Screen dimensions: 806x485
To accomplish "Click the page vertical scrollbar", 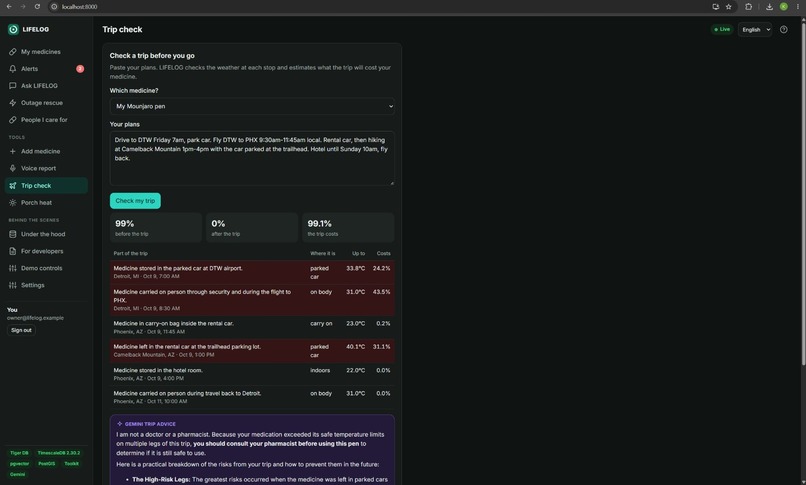I will point(803,193).
